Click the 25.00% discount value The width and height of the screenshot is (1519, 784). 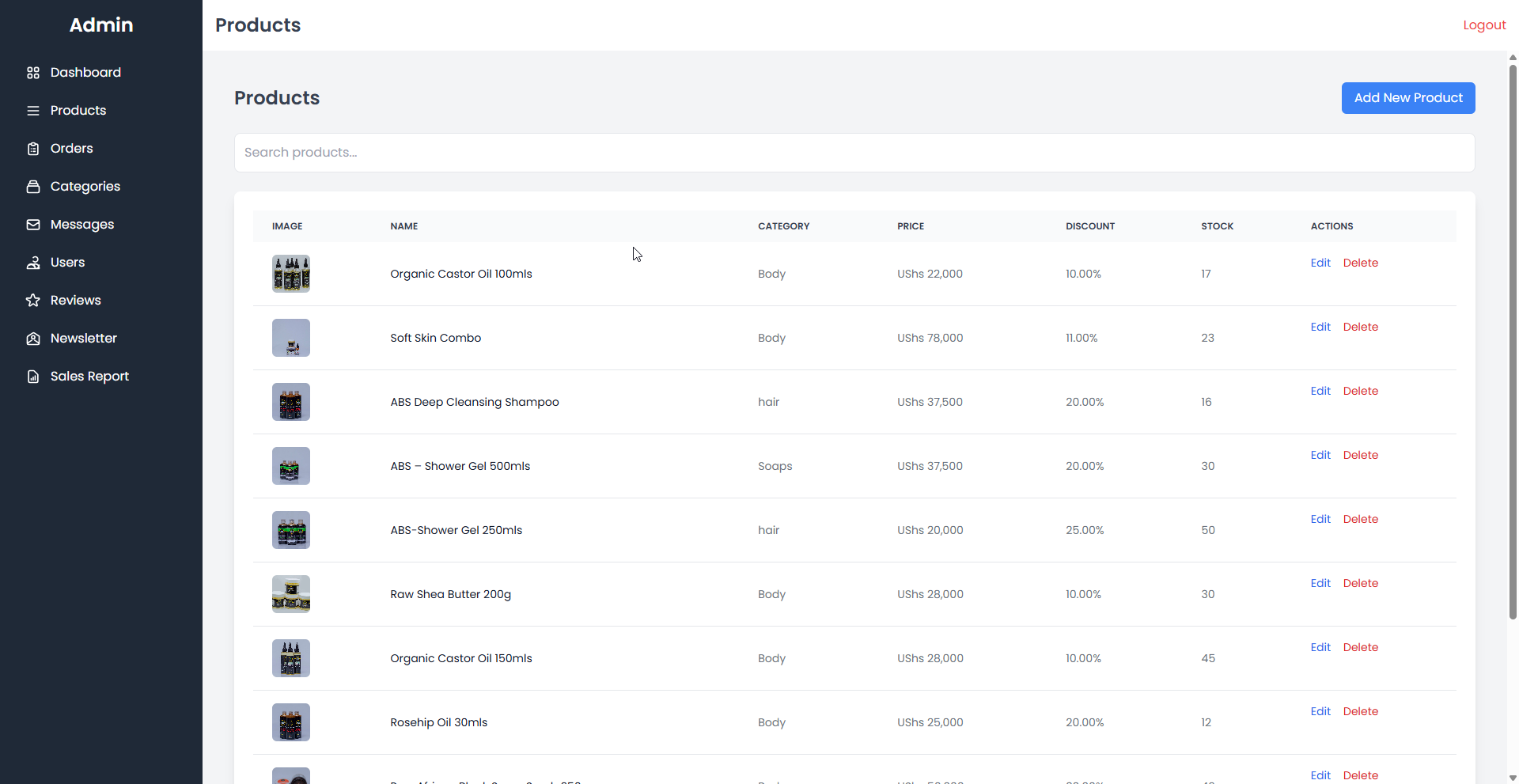pyautogui.click(x=1085, y=530)
